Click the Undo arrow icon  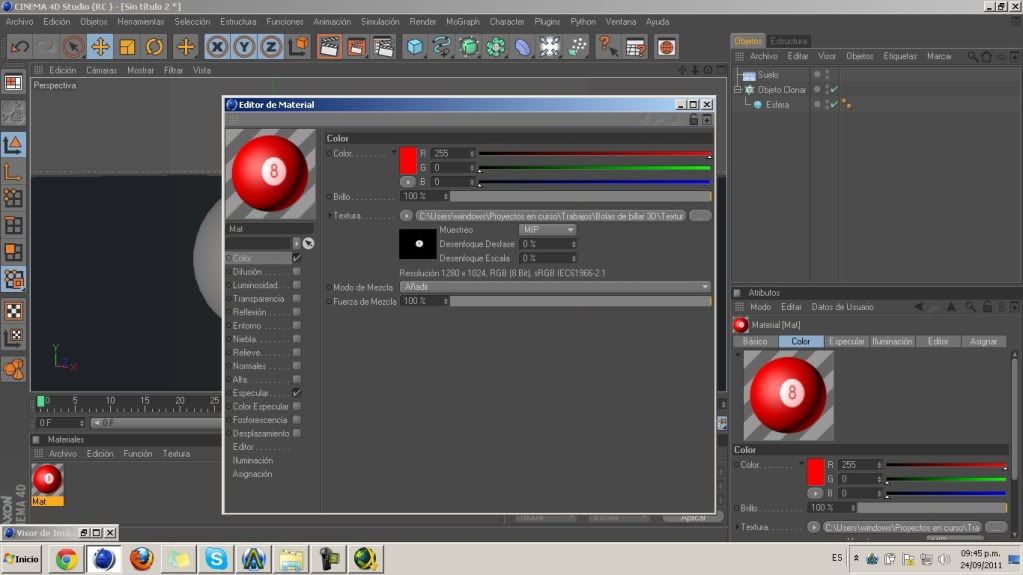(x=20, y=47)
